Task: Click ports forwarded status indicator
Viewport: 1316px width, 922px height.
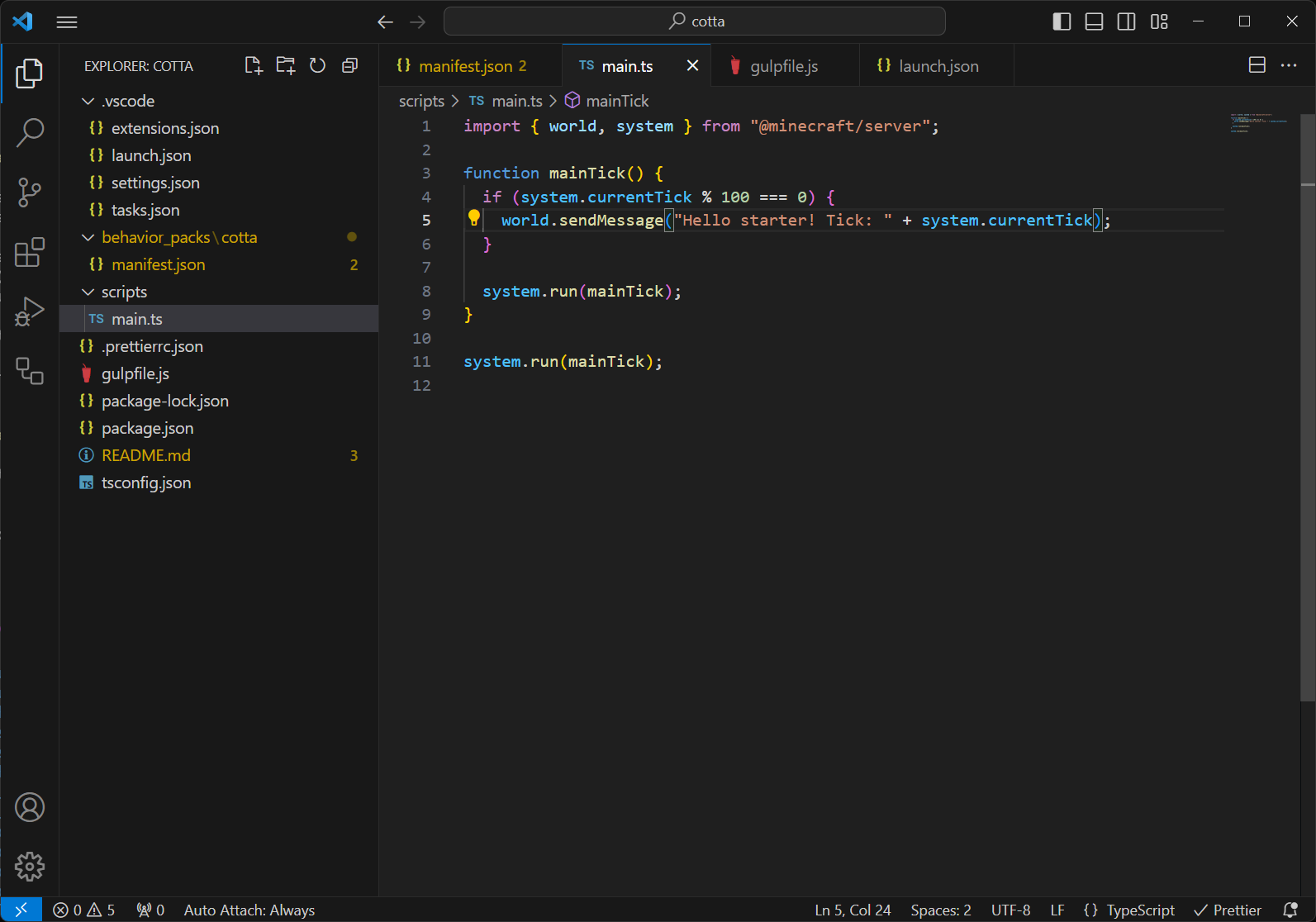Action: pos(150,910)
